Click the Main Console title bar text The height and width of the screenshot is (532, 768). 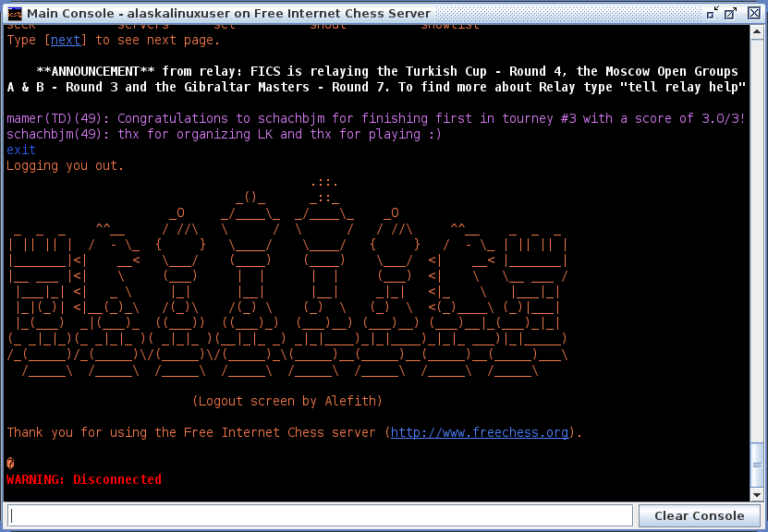229,13
